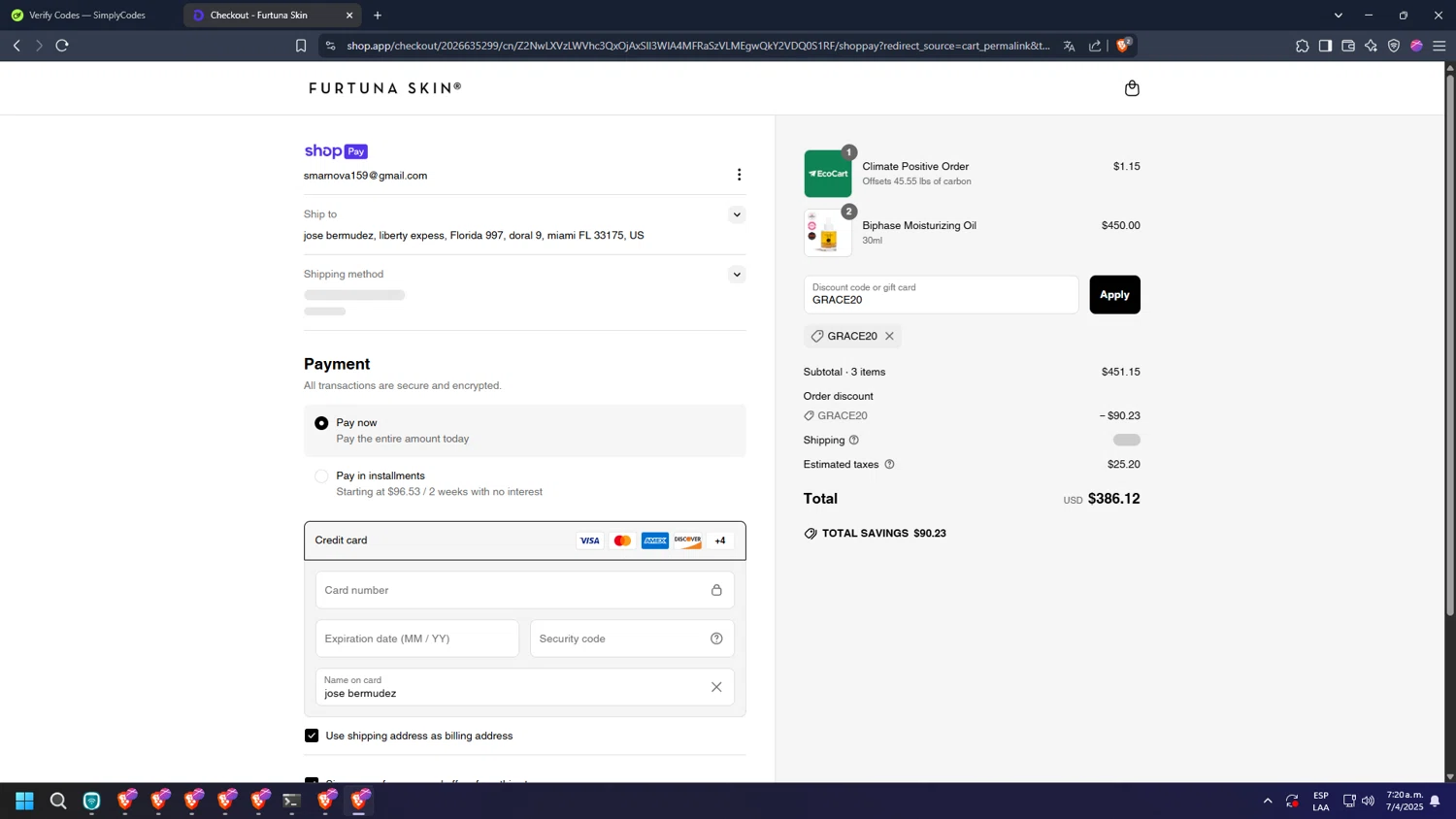This screenshot has height=819, width=1456.
Task: Open Leo AI assistant icon
Action: point(1371,46)
